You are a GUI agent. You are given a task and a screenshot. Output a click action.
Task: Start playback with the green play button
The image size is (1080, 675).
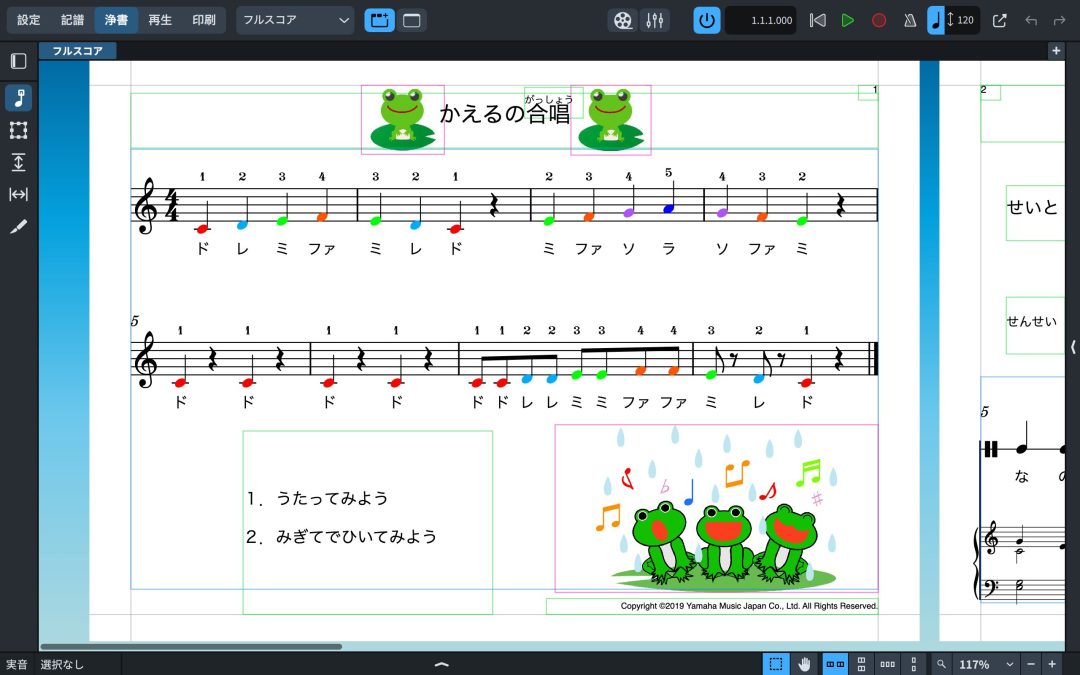coord(848,20)
